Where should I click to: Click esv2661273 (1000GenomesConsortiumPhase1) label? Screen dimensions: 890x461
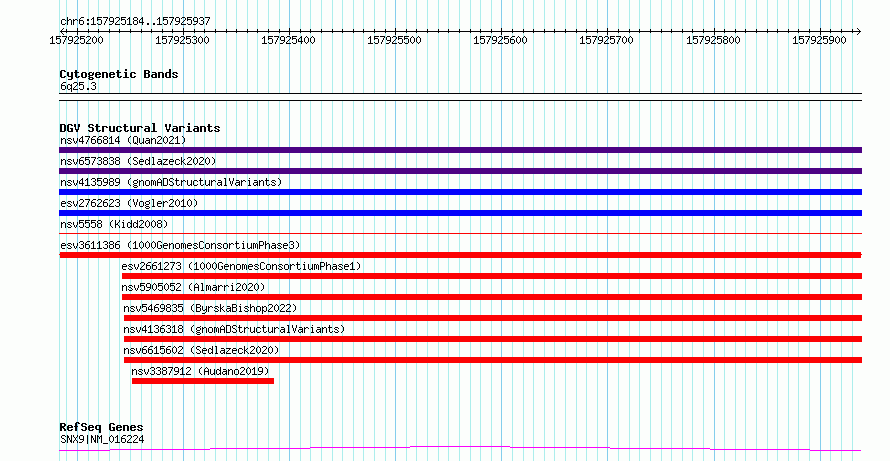[241, 266]
